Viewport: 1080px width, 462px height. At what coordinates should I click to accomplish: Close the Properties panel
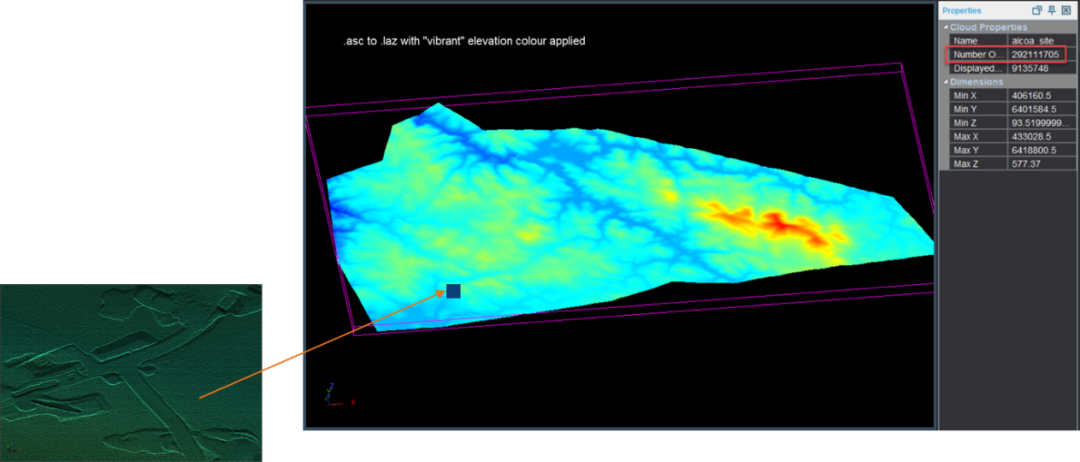[1066, 10]
